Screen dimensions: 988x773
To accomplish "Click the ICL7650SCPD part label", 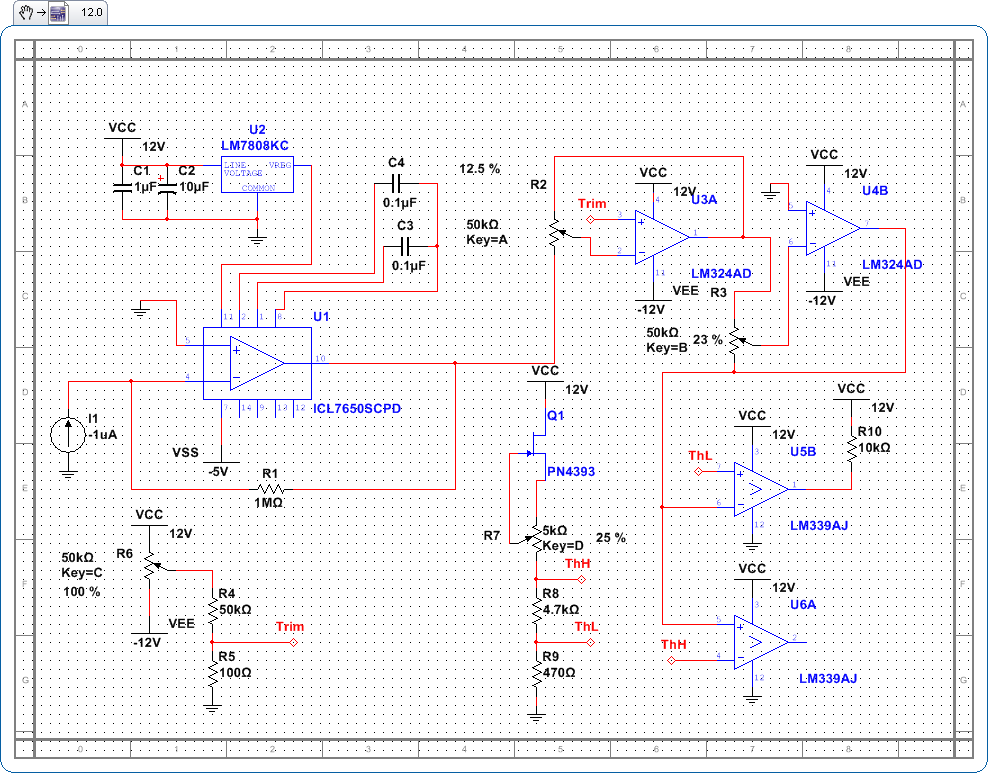I will (x=357, y=408).
